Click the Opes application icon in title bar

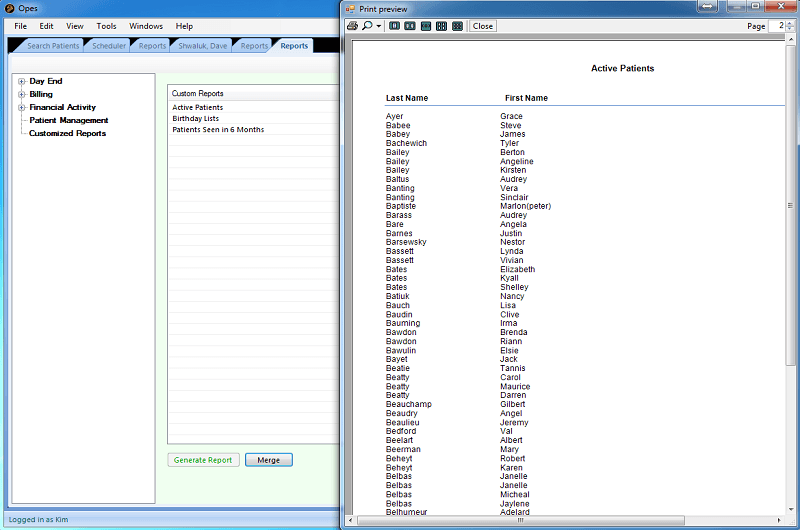pyautogui.click(x=8, y=8)
